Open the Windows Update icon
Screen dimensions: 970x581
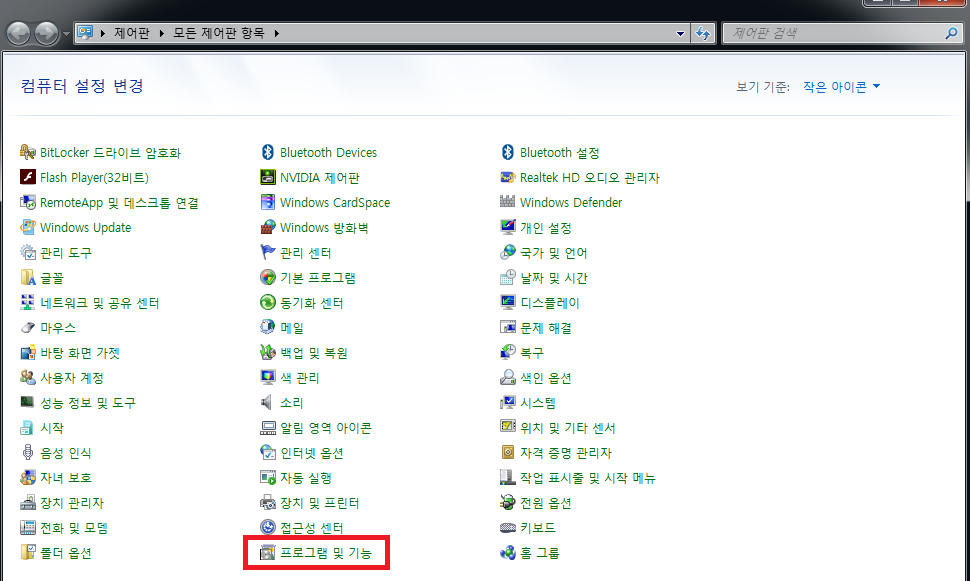pos(28,227)
